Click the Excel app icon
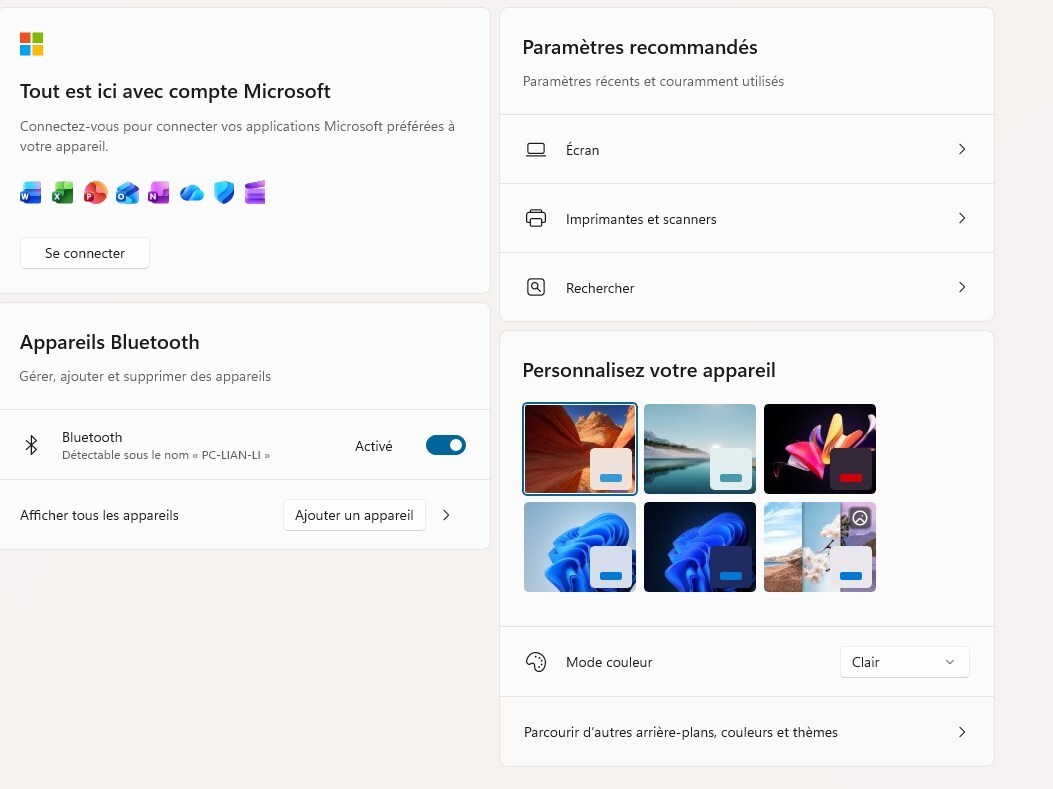The height and width of the screenshot is (789, 1053). [63, 193]
